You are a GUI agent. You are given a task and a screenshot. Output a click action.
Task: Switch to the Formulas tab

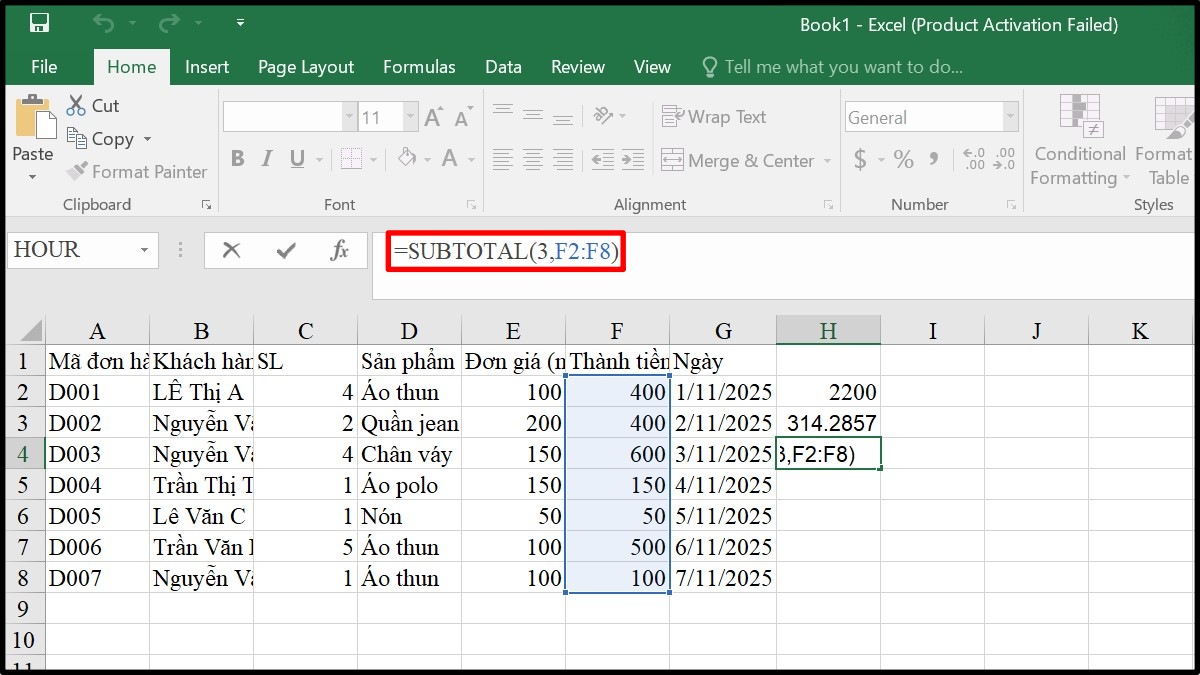click(419, 67)
